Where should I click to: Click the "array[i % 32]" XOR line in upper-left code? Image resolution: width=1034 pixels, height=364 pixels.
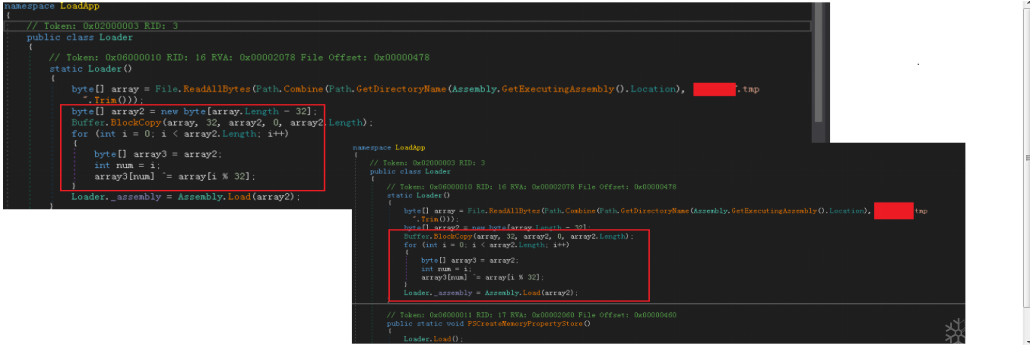[175, 176]
